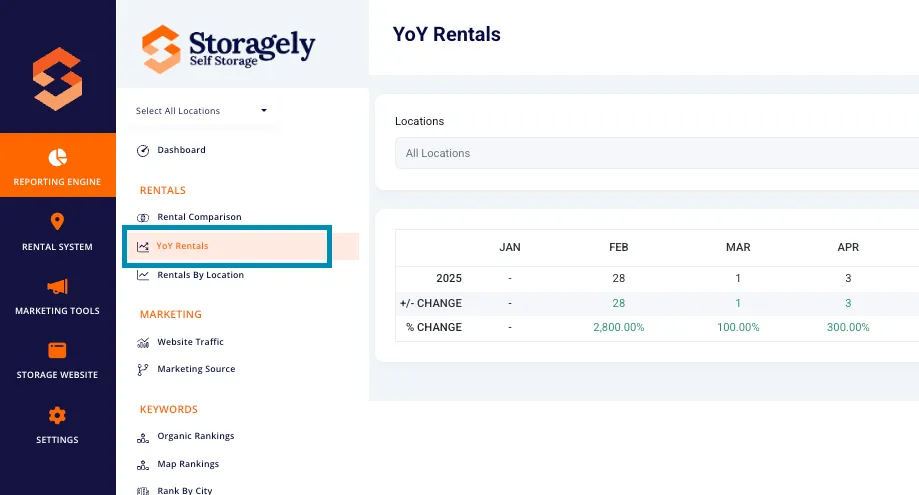This screenshot has height=495, width=919.
Task: Open the YoY Rentals menu item
Action: pyautogui.click(x=227, y=246)
